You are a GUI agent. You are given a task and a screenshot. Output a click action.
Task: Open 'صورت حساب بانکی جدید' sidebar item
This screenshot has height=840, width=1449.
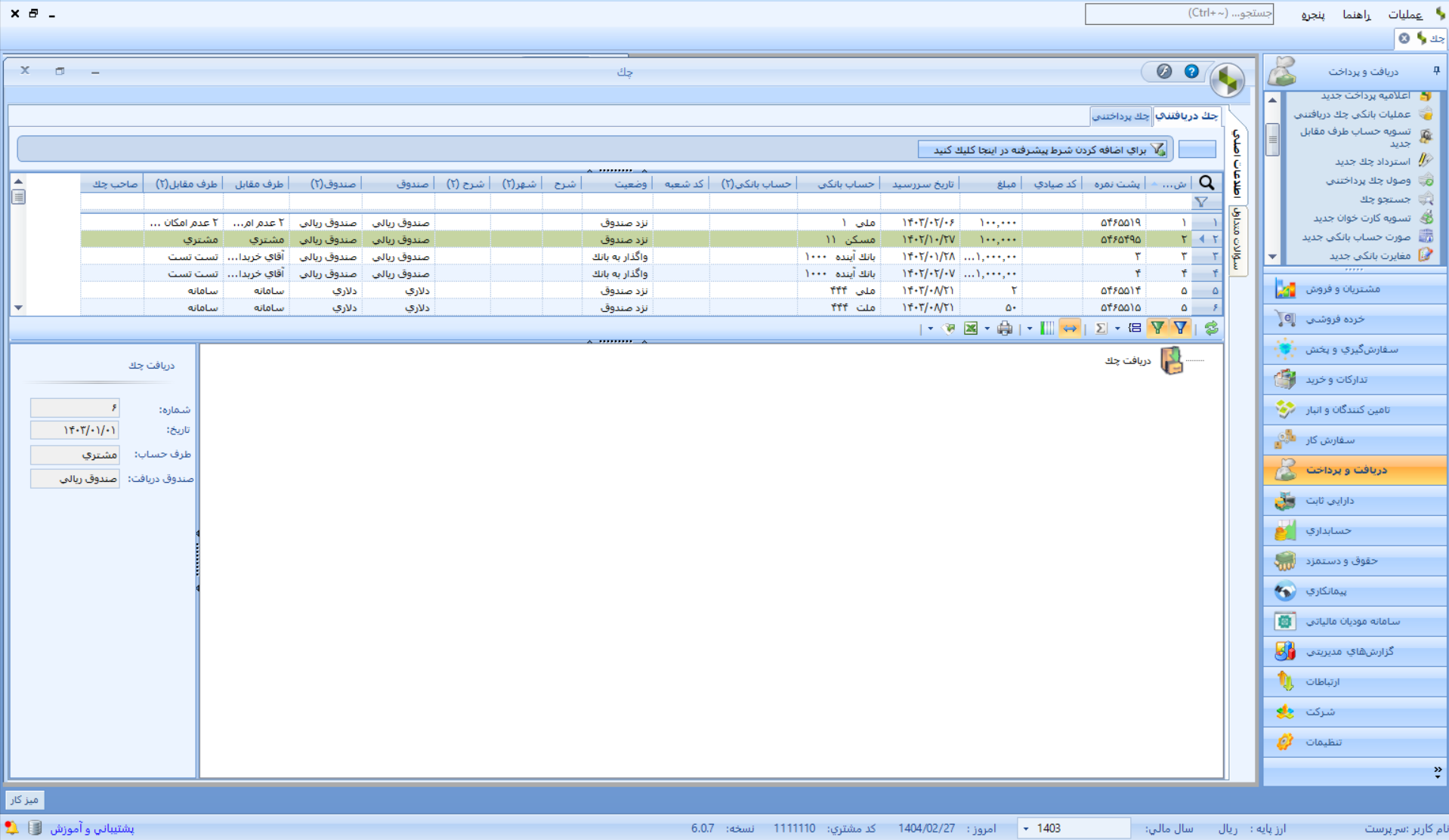tap(1356, 236)
